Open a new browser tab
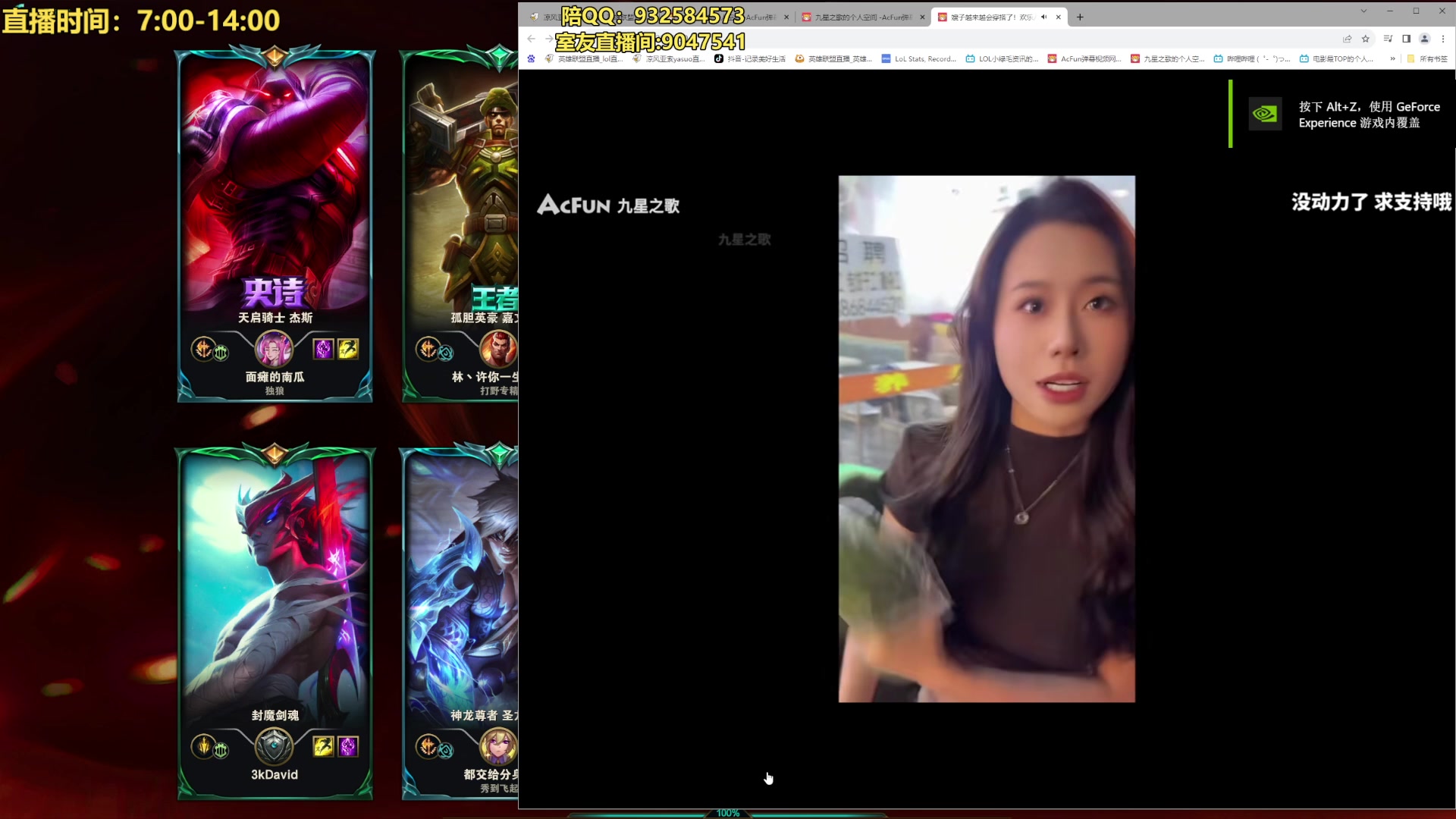This screenshot has height=819, width=1456. click(1080, 17)
